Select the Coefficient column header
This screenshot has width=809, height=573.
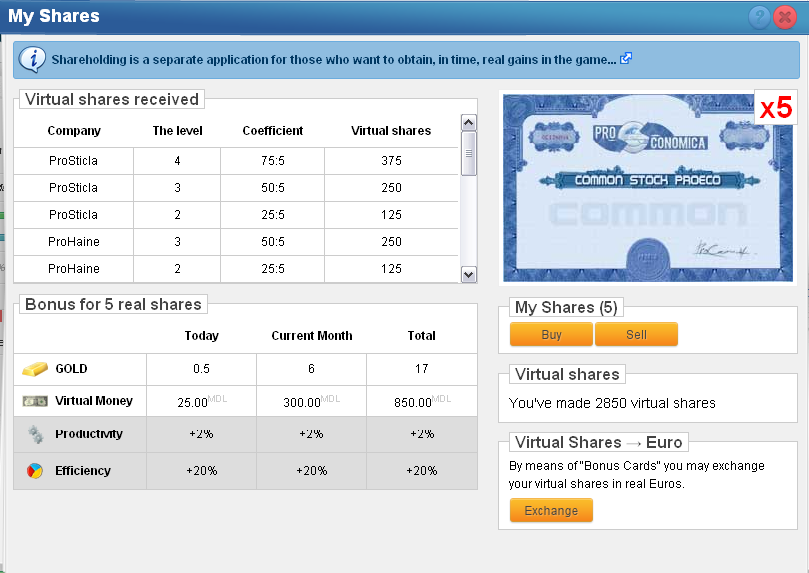pyautogui.click(x=272, y=130)
